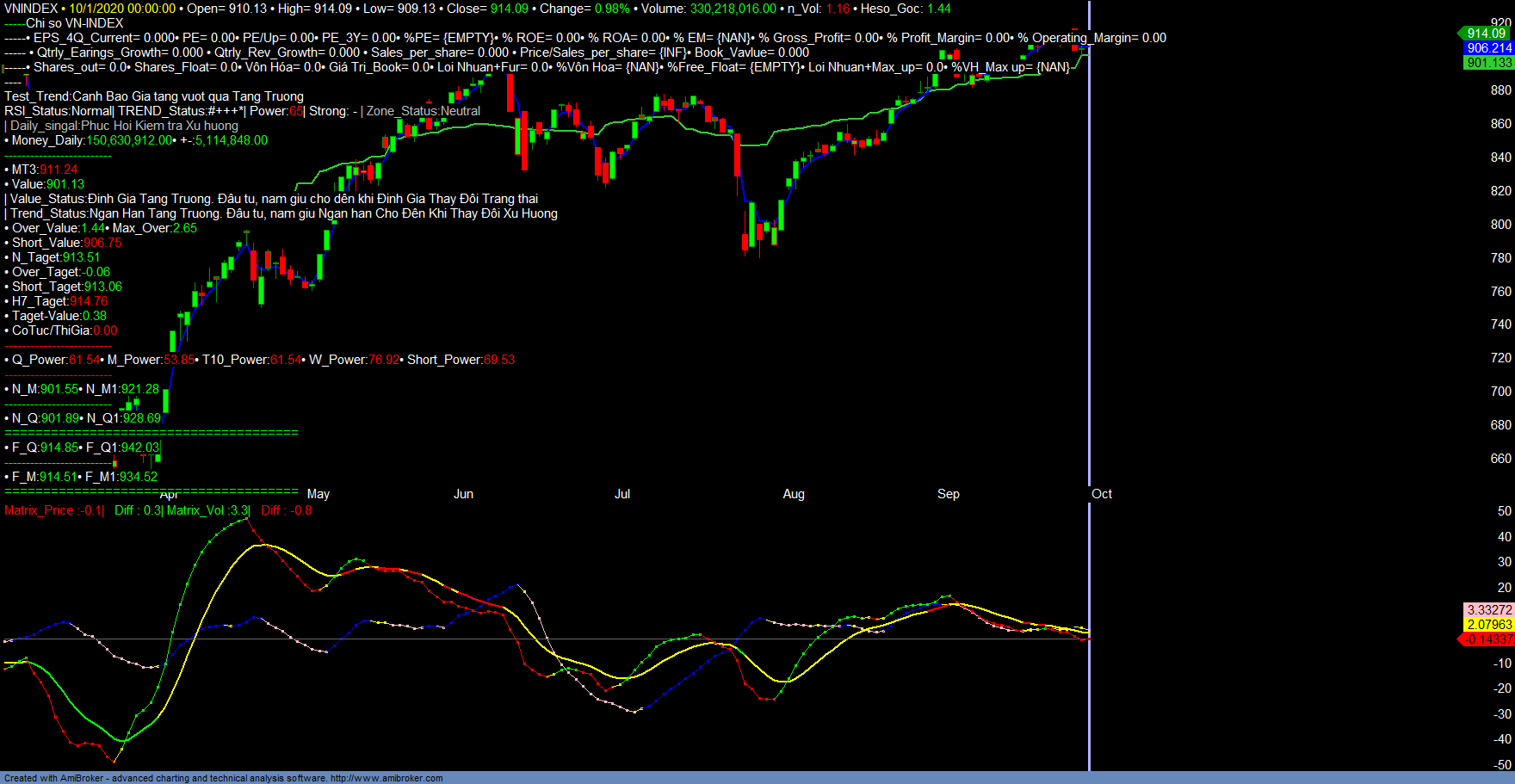Image resolution: width=1515 pixels, height=784 pixels.
Task: Select the Sep label on time axis
Action: [x=948, y=494]
